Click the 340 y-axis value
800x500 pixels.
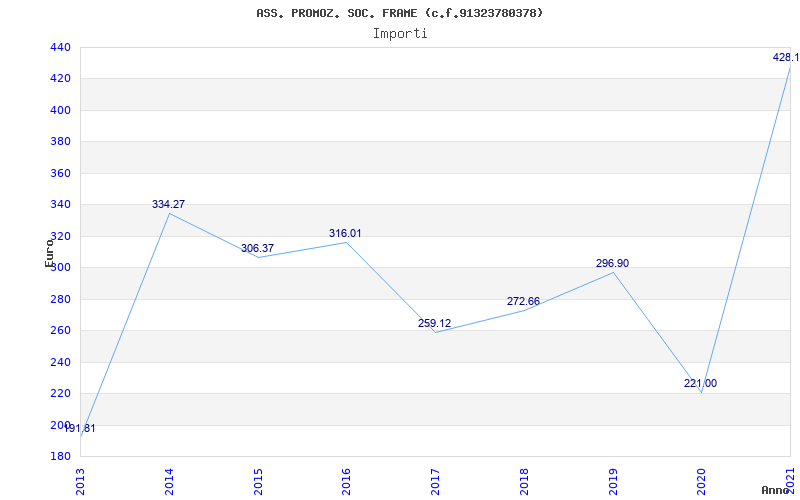tap(60, 205)
